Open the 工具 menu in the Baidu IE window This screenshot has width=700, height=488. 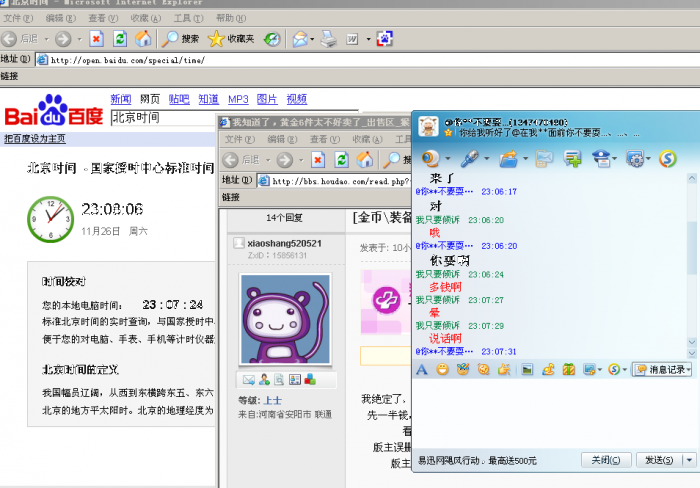pos(188,18)
